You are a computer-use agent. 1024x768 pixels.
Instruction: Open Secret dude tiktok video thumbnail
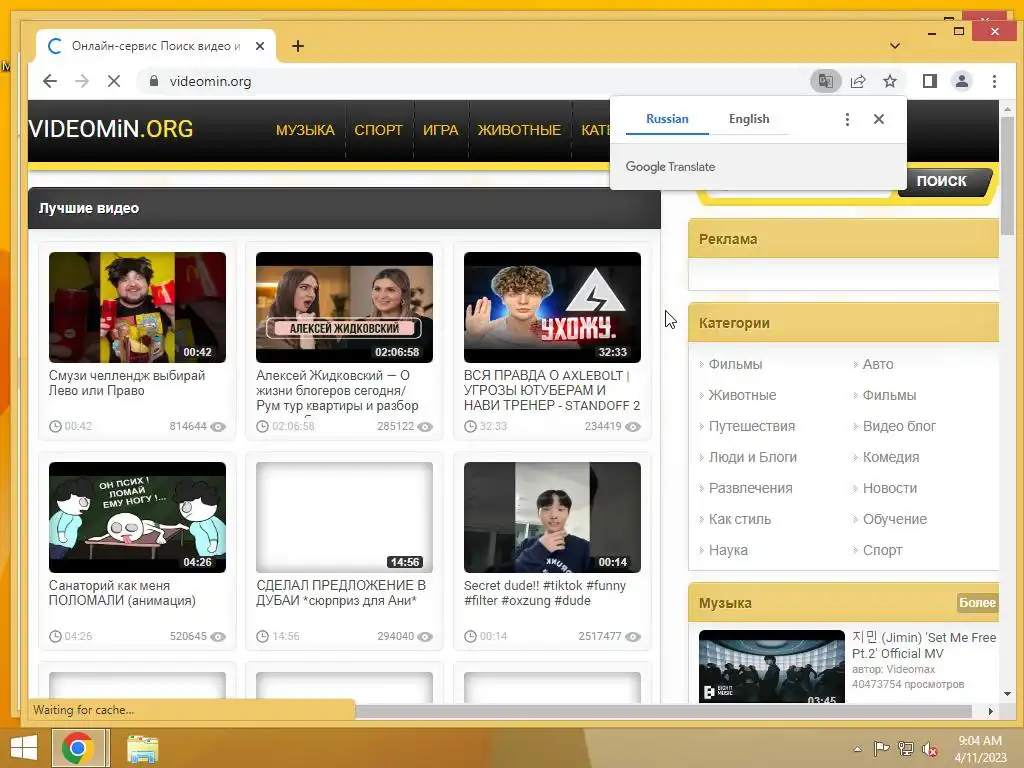(x=552, y=517)
